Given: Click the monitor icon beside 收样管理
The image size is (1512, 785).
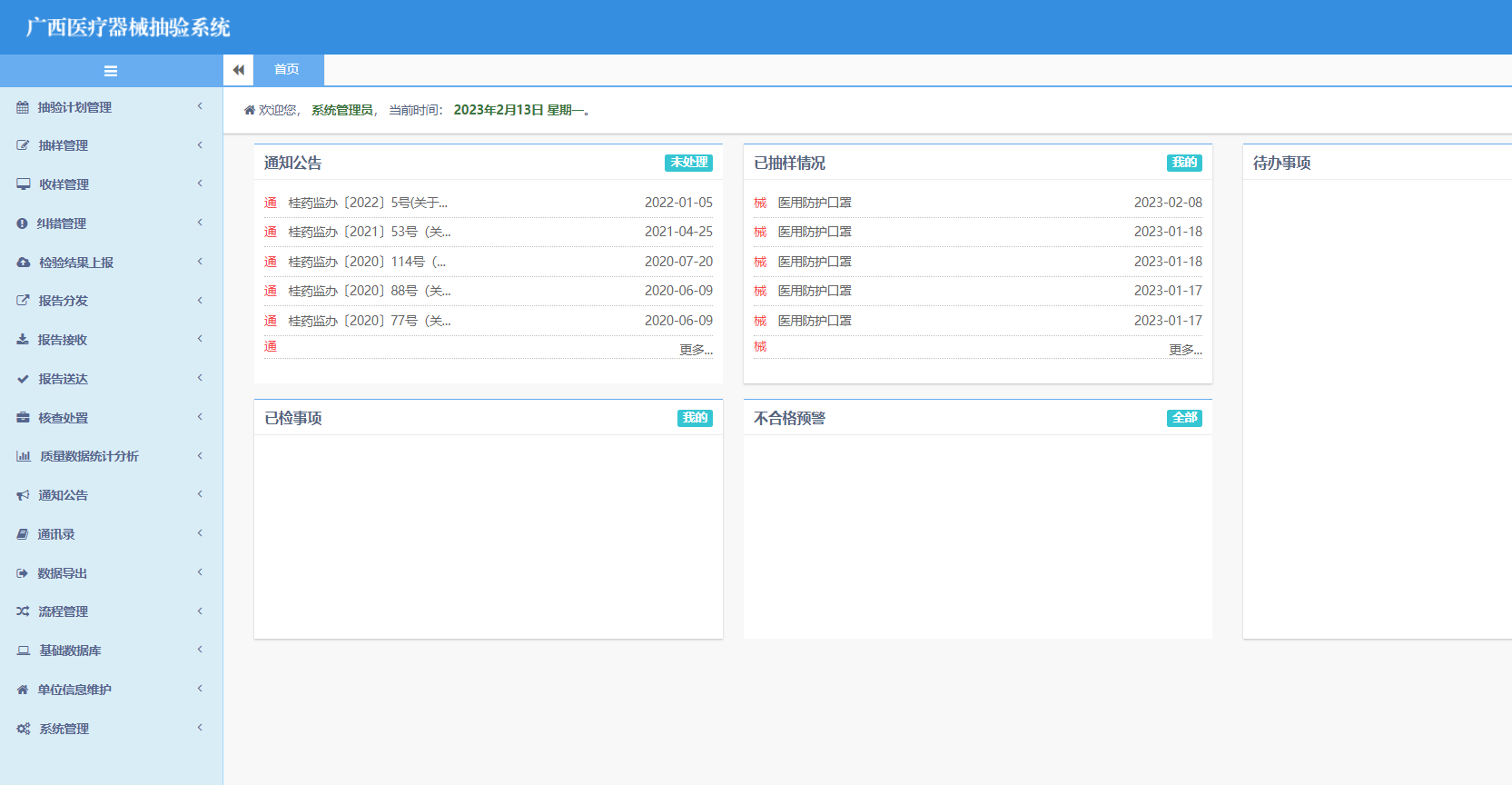Looking at the screenshot, I should coord(24,184).
